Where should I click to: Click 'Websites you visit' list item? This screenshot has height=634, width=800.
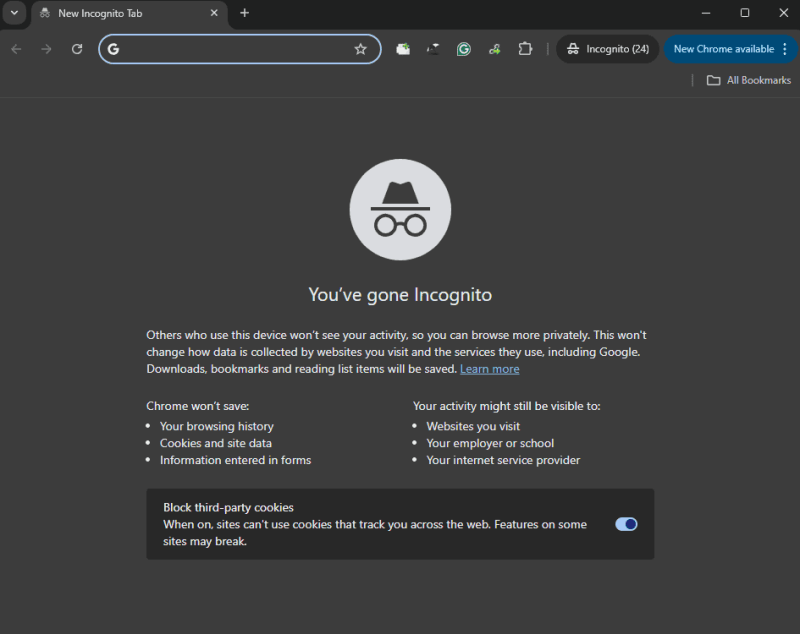pos(473,426)
